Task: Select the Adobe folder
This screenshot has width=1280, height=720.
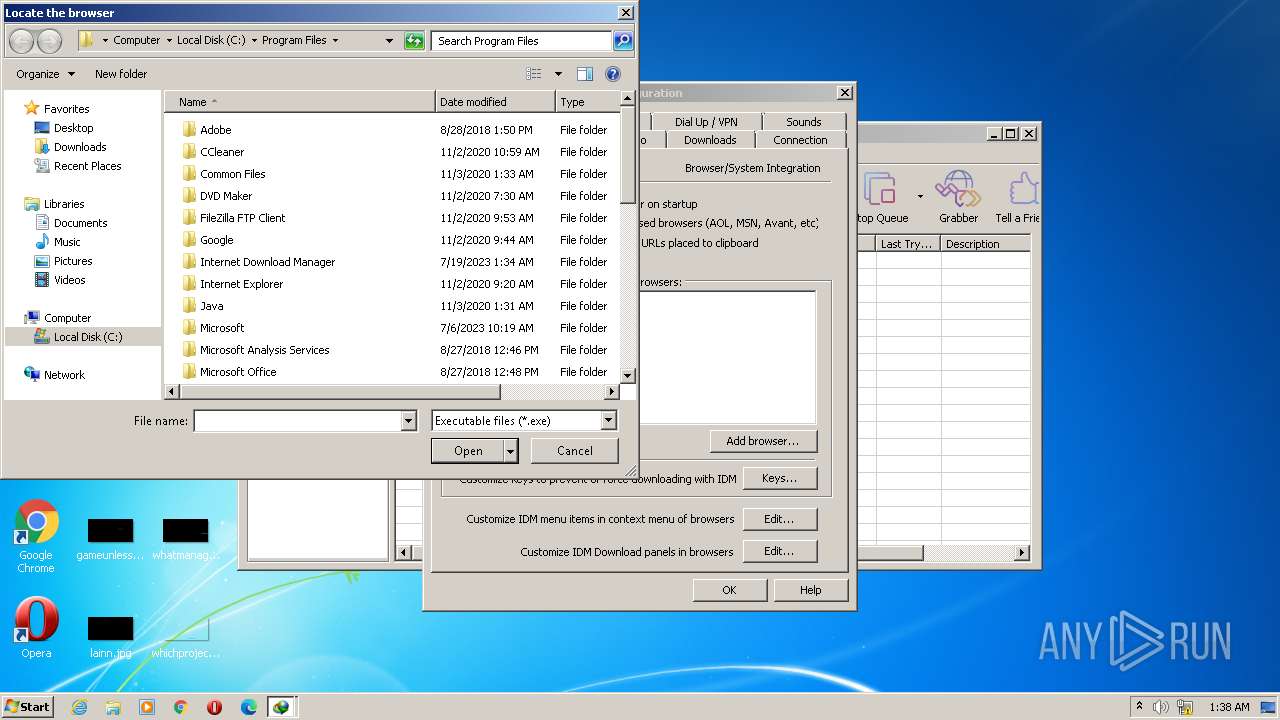Action: coord(215,130)
